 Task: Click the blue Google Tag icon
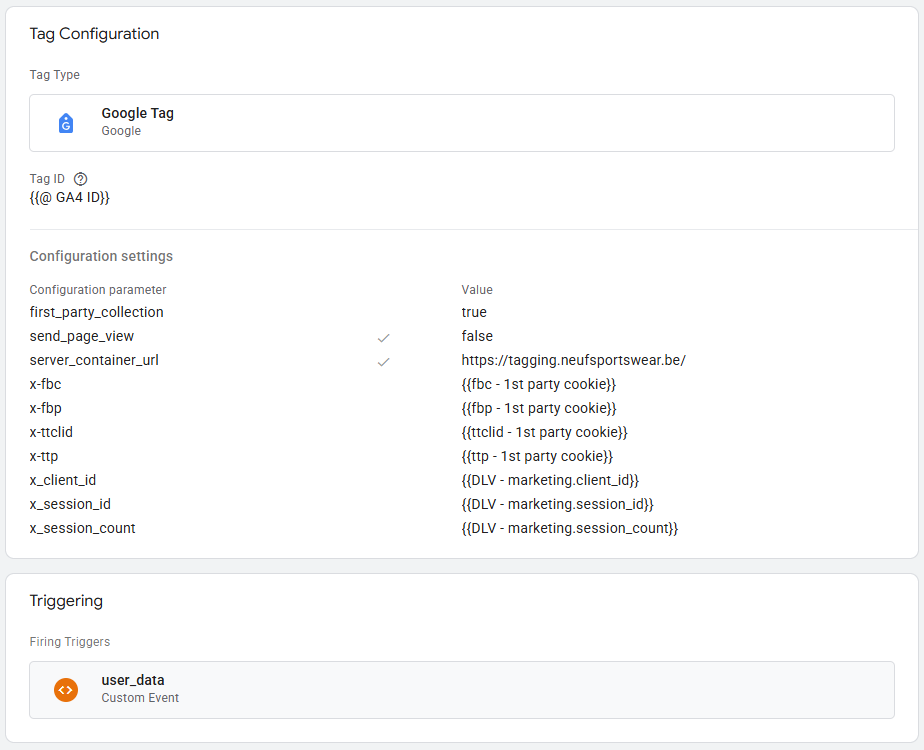[x=66, y=123]
